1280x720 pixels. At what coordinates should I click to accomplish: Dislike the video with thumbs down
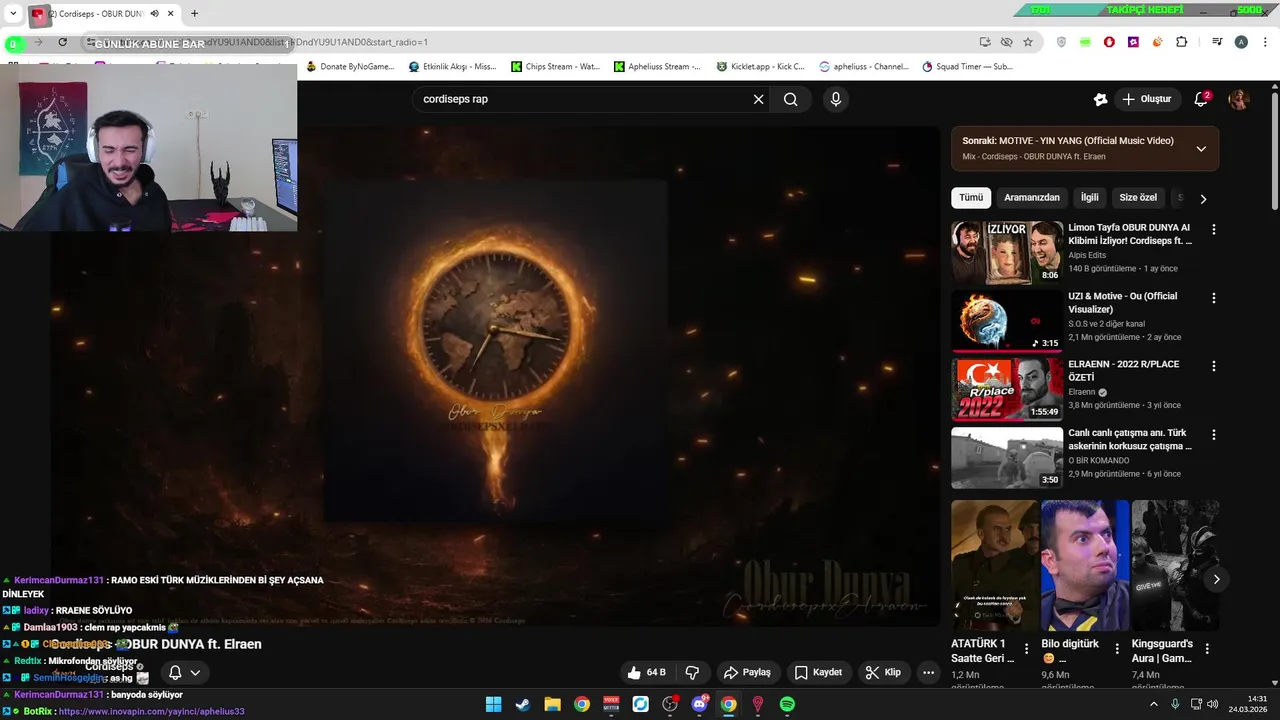click(x=692, y=672)
